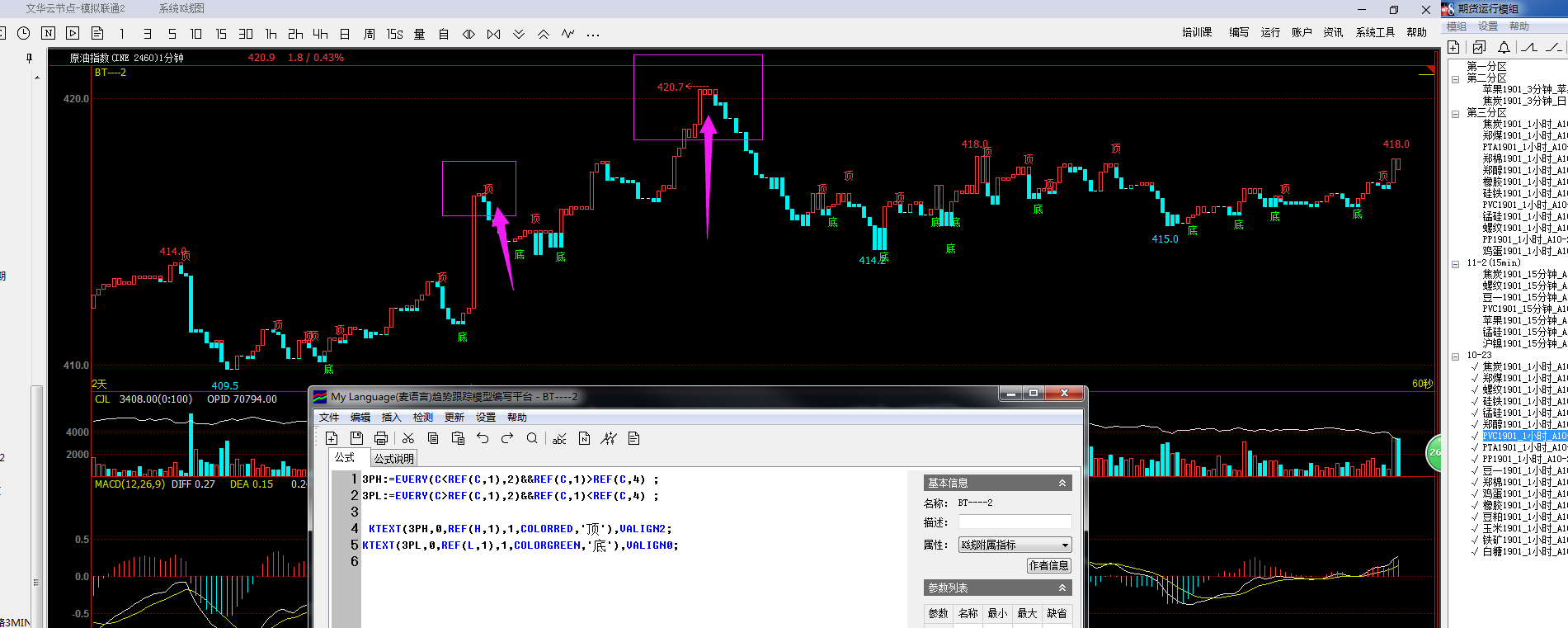Image resolution: width=1568 pixels, height=628 pixels.
Task: Click the play icon in chart toolbar
Action: pos(73,33)
